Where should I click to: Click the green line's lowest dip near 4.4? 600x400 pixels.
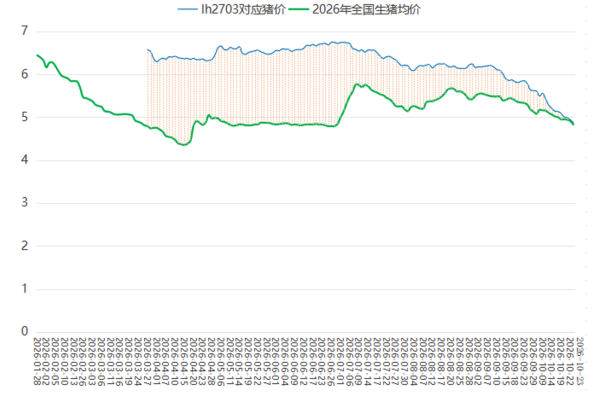pos(184,145)
